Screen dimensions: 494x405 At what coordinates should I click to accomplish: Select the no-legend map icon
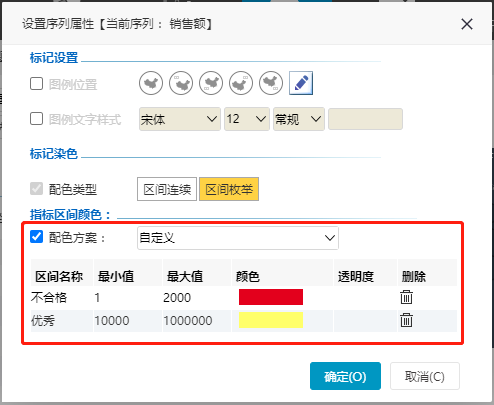coord(151,83)
